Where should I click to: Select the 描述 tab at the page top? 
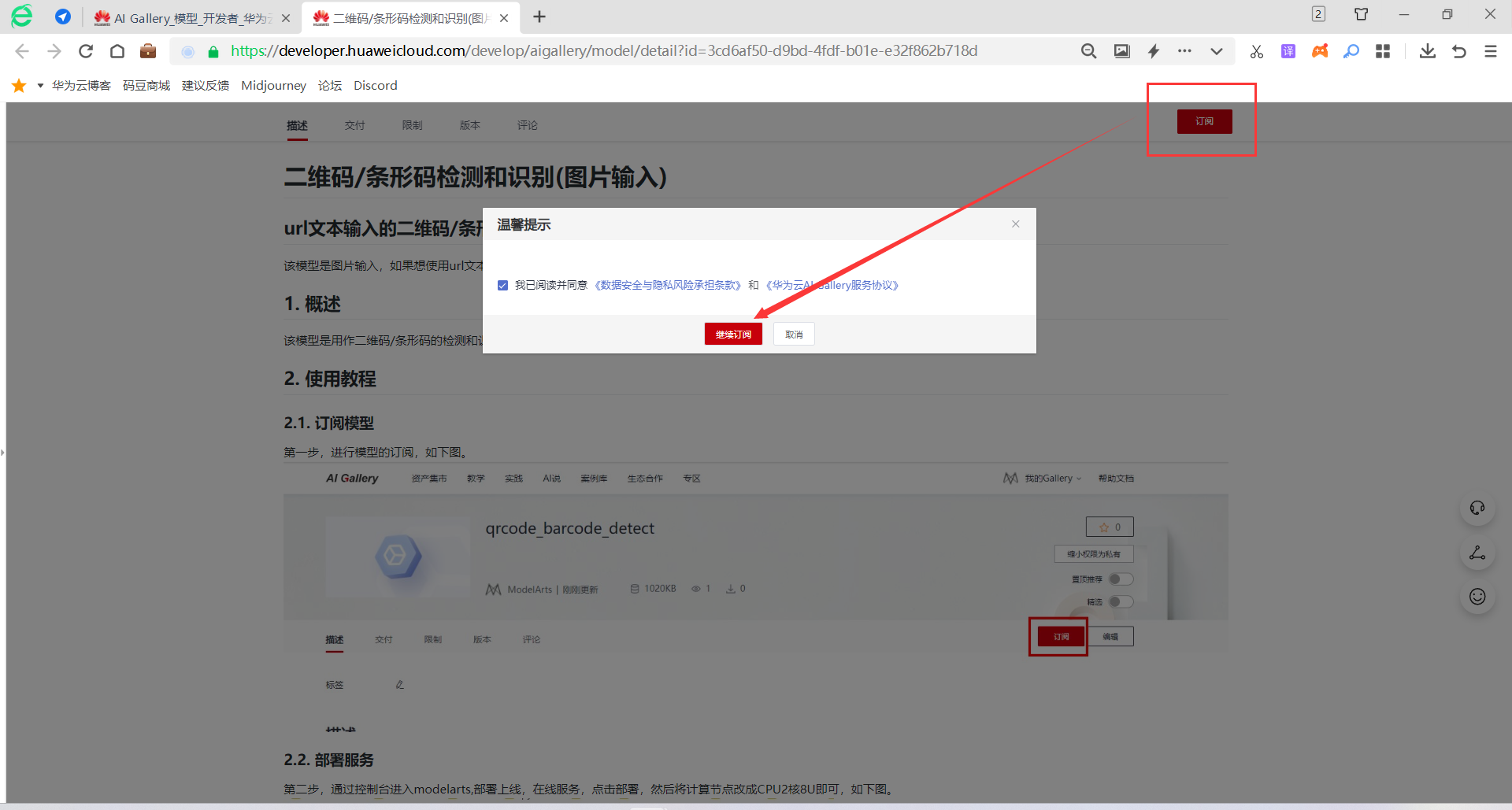click(297, 125)
